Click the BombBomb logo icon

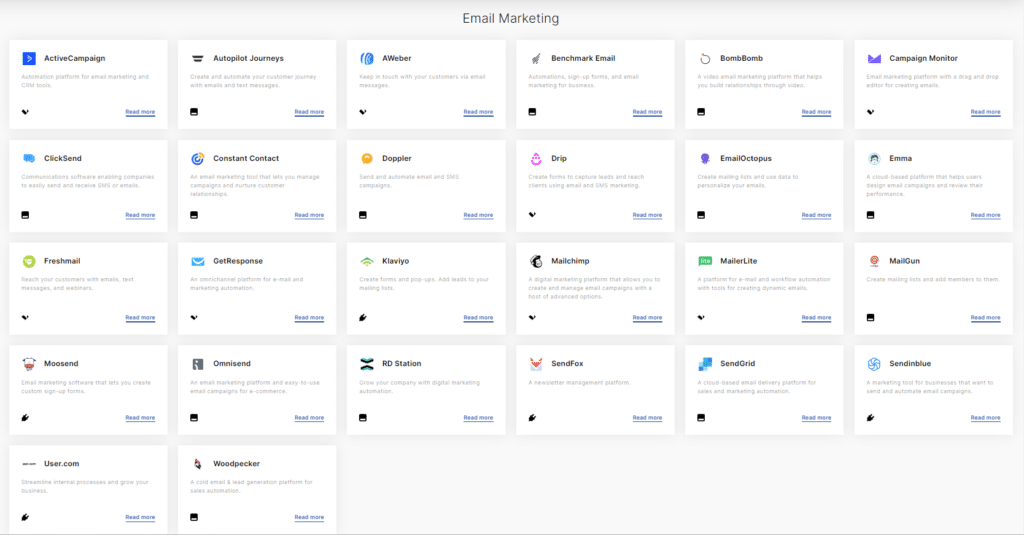tap(705, 59)
